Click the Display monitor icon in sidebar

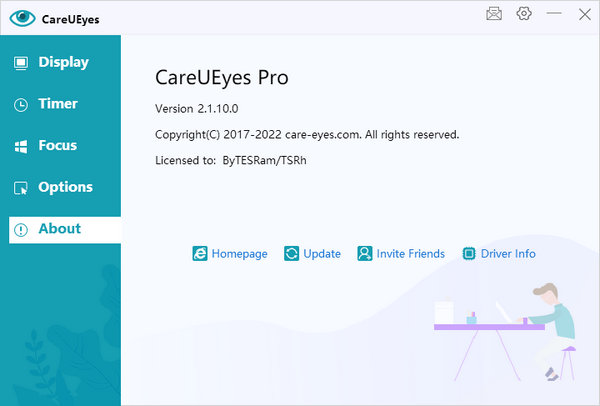tap(20, 62)
